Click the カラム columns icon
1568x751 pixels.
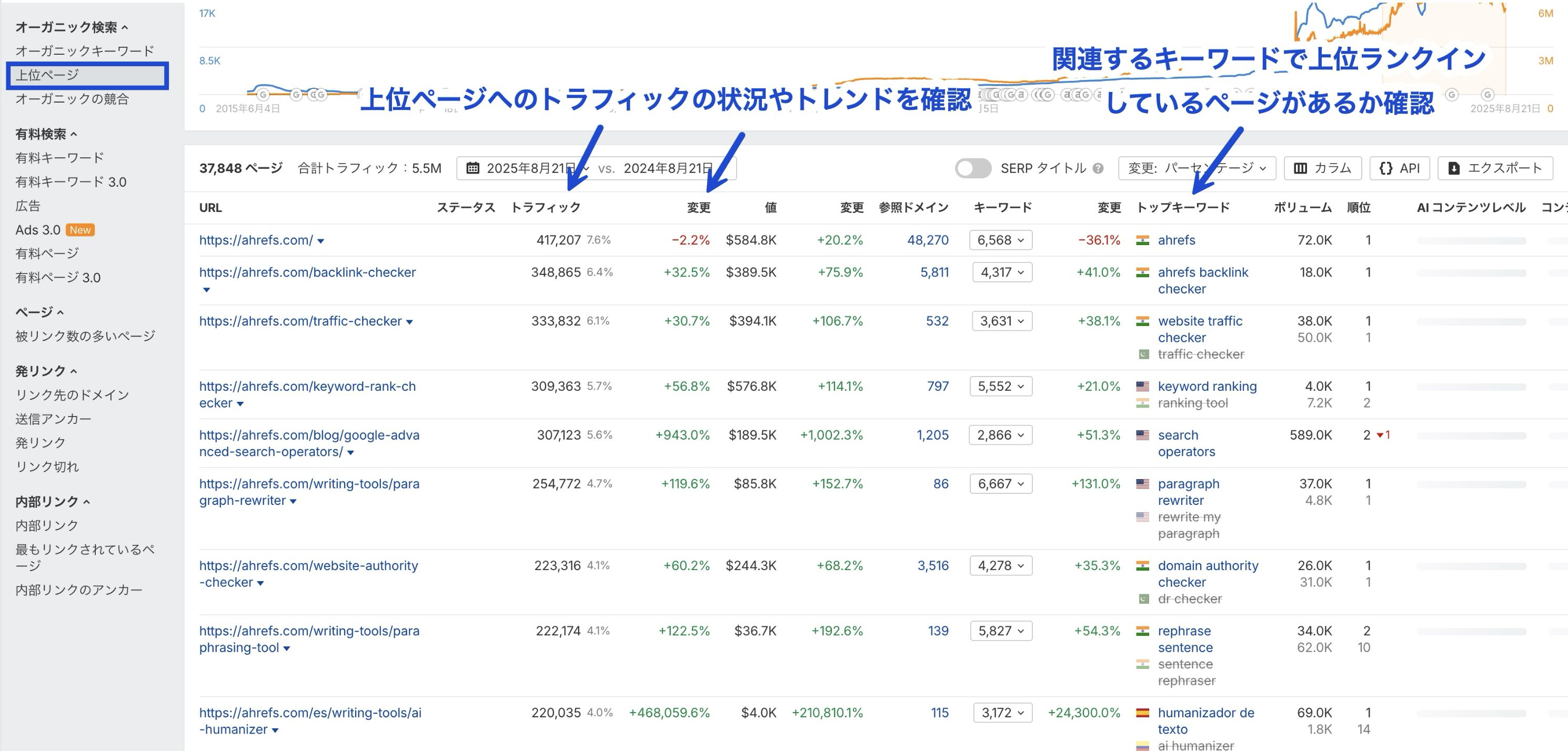(1301, 168)
